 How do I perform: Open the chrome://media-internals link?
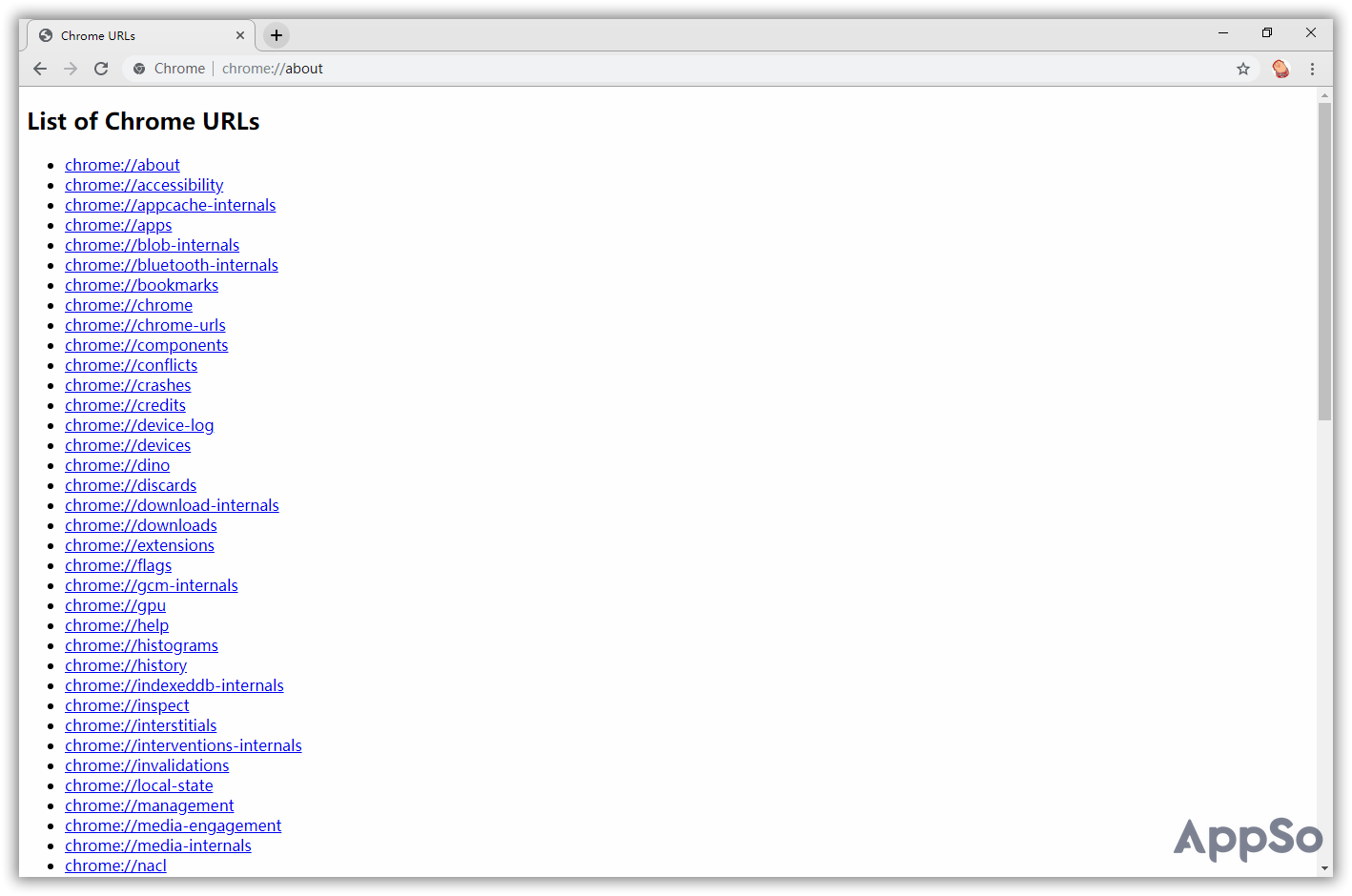click(158, 845)
